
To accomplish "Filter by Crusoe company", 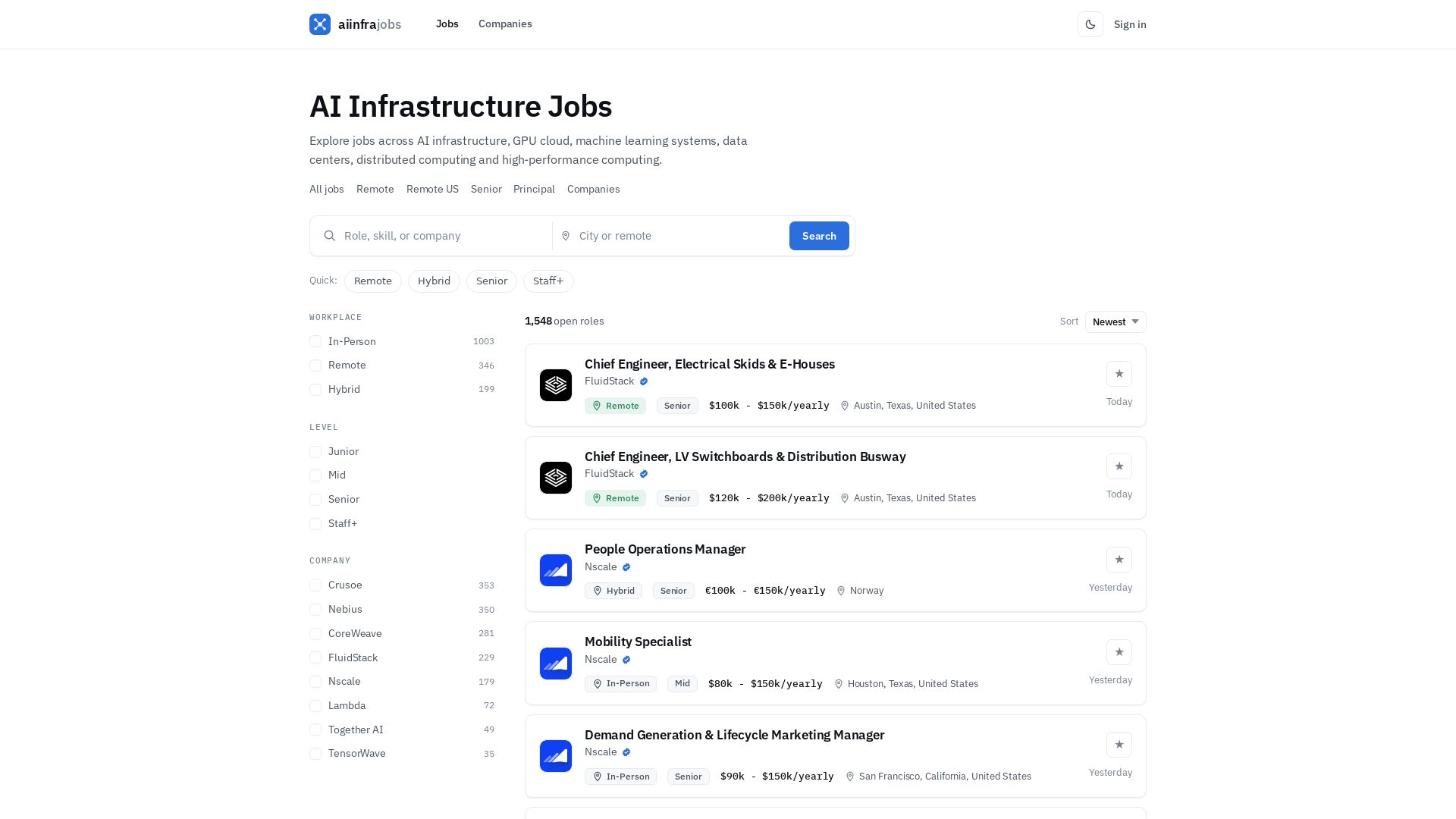I will click(315, 585).
